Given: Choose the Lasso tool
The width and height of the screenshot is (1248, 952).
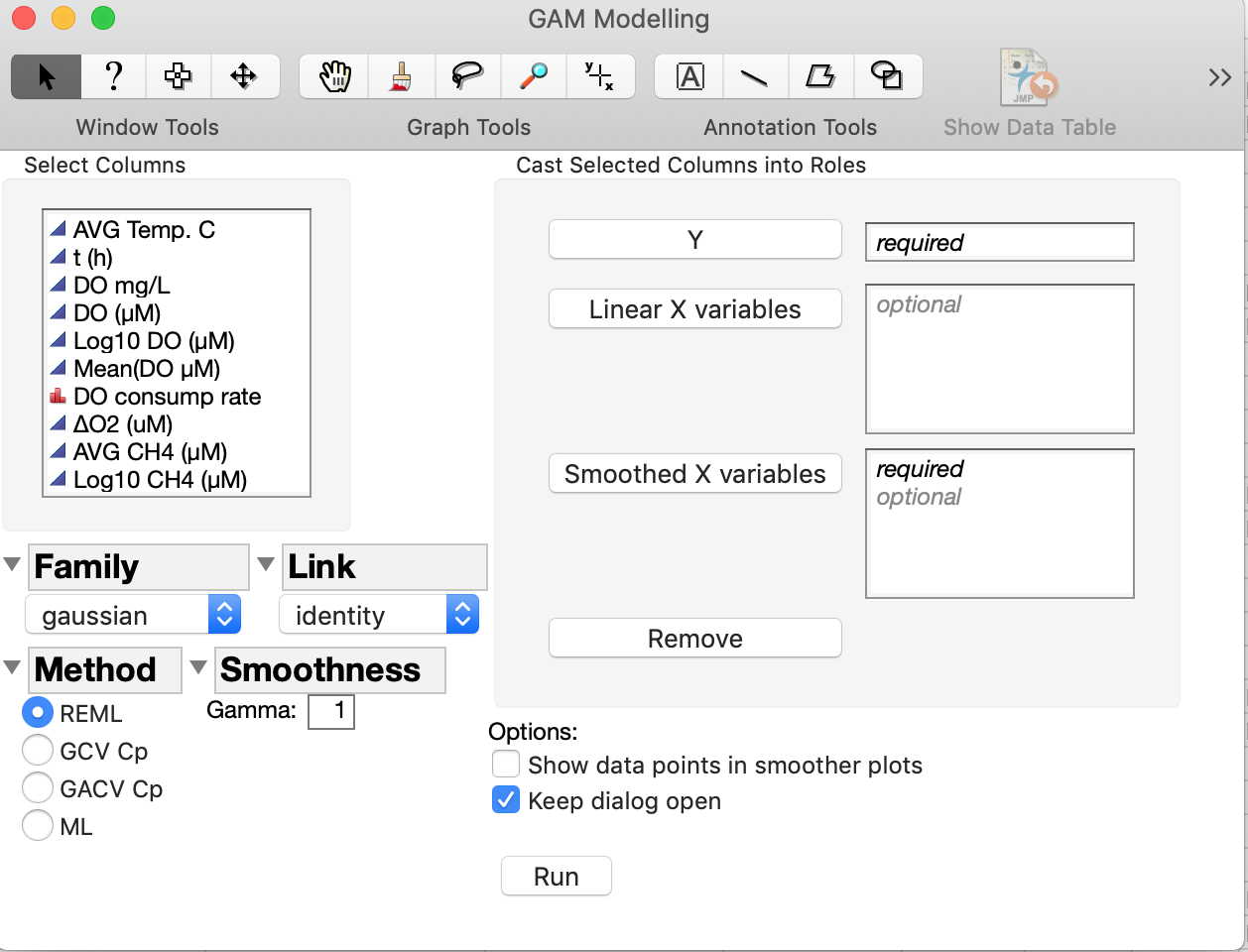Looking at the screenshot, I should 466,76.
